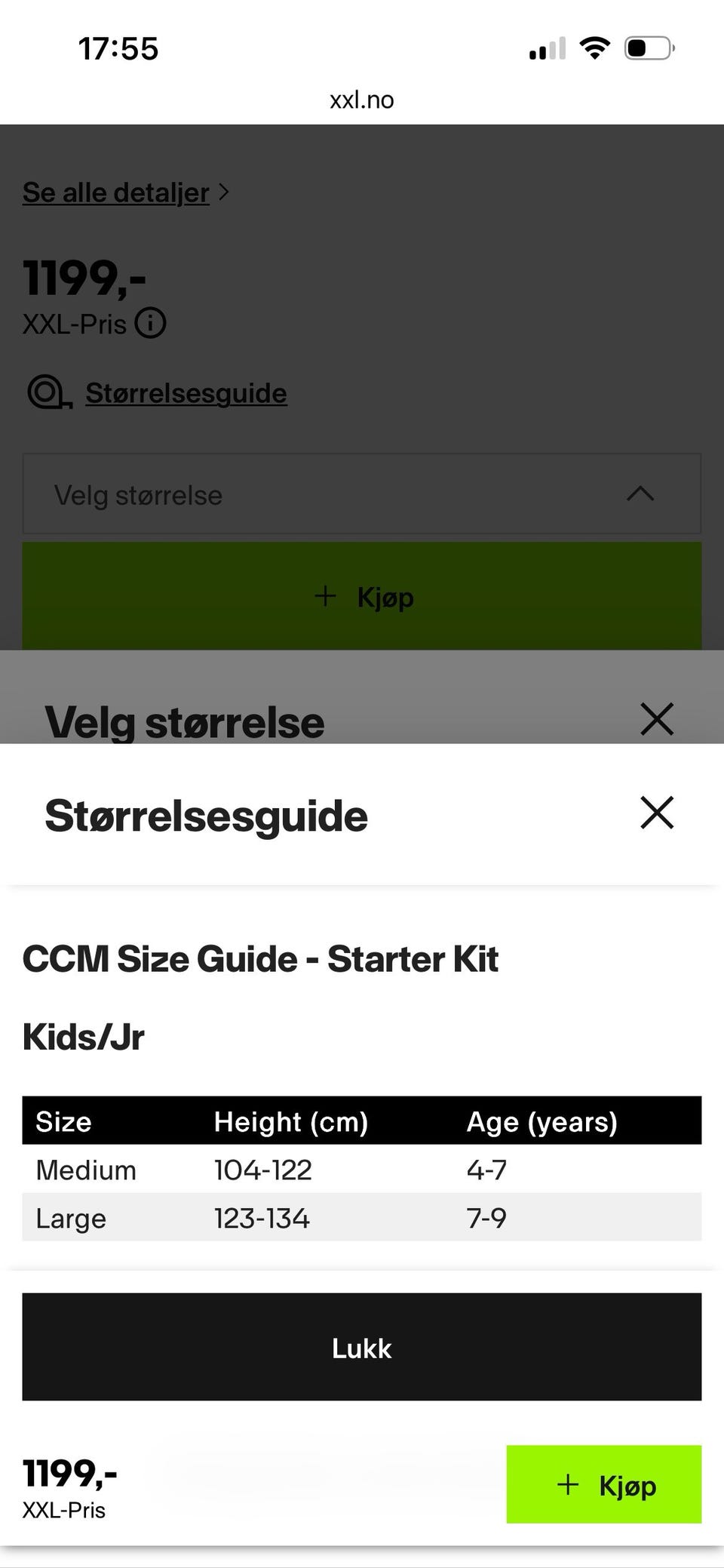Close the Velg størrelse sheet
The width and height of the screenshot is (724, 1568).
656,719
